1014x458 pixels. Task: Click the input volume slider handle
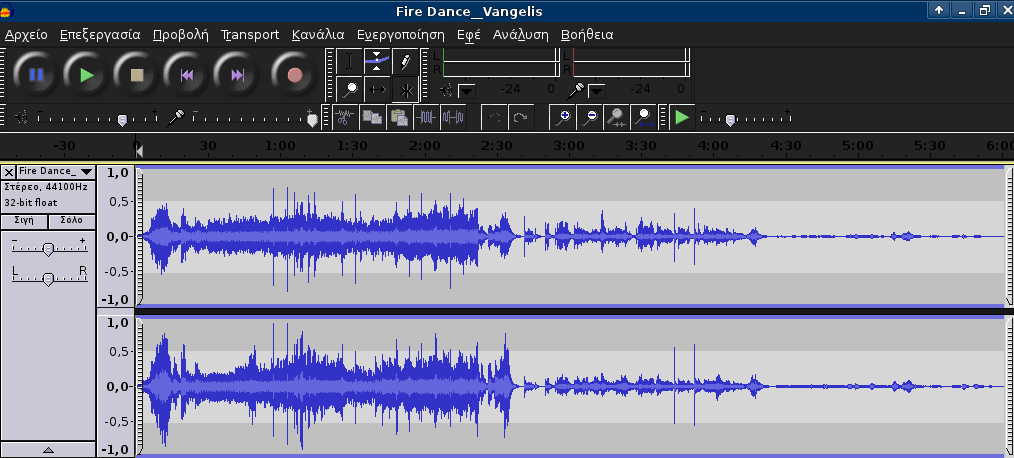pyautogui.click(x=312, y=120)
